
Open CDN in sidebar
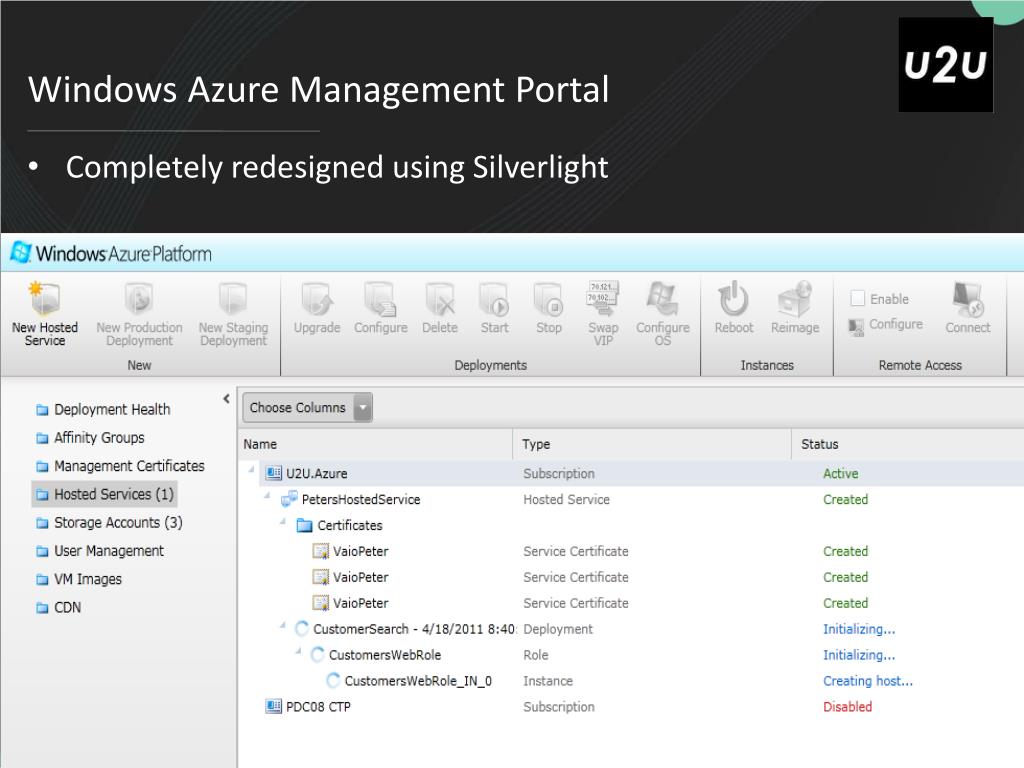[x=59, y=607]
